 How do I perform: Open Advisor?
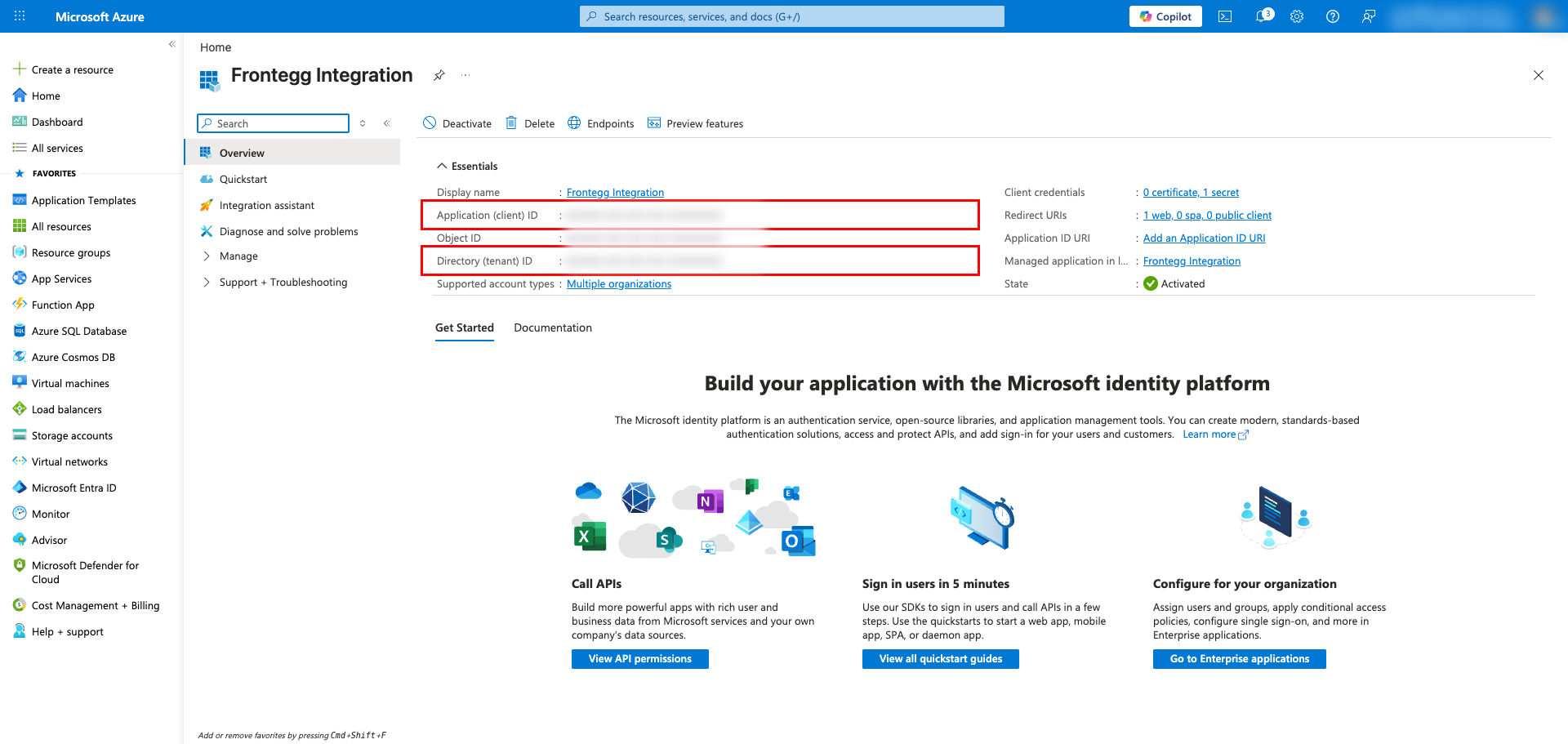tap(49, 540)
